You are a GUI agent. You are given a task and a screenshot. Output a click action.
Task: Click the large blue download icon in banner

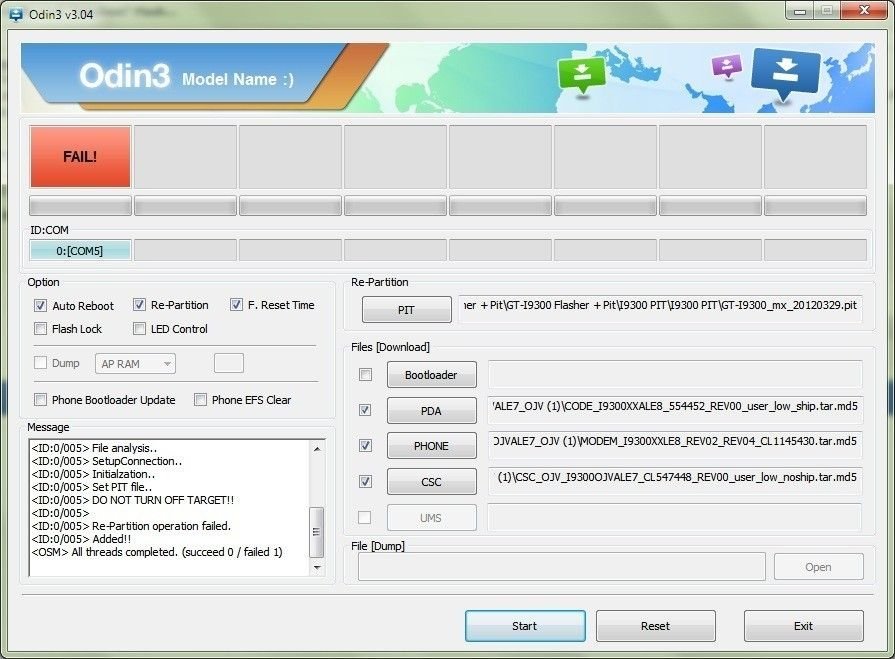785,73
